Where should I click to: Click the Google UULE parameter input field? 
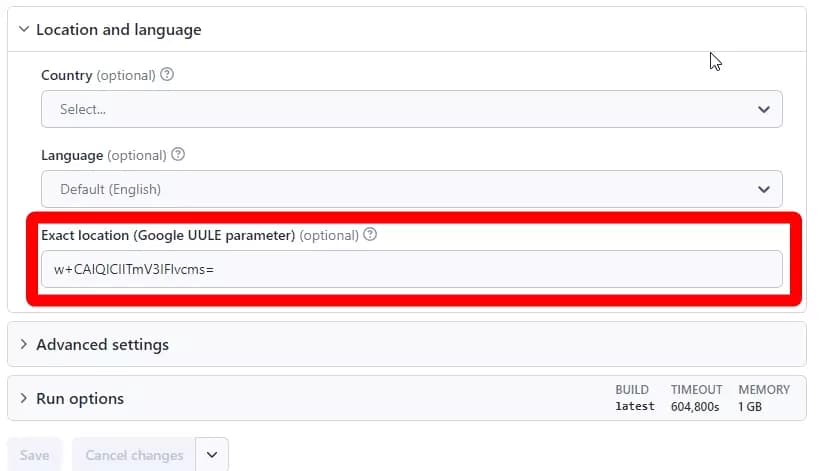tap(412, 269)
